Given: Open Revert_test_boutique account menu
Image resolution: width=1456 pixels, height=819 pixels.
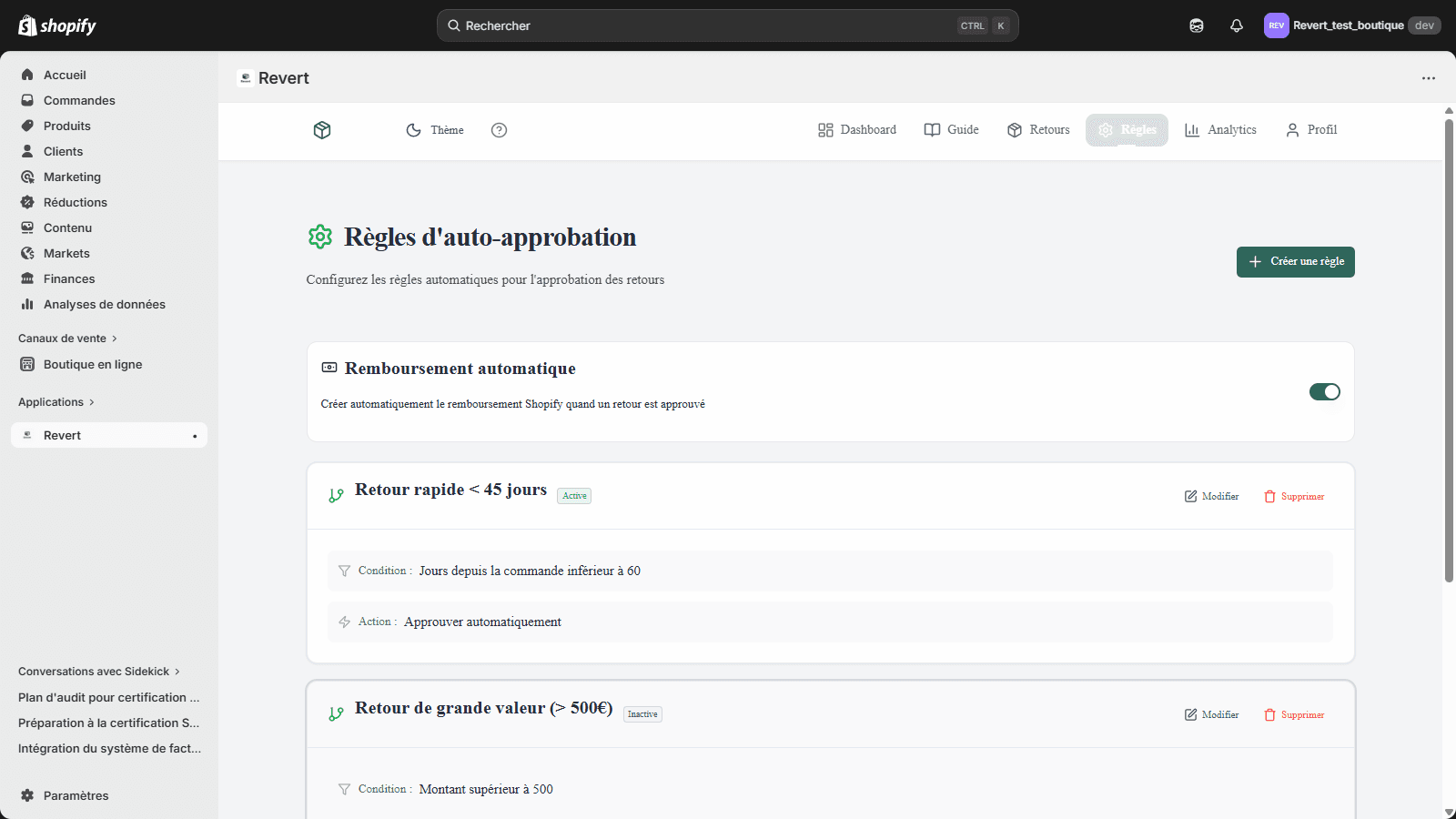Looking at the screenshot, I should coord(1352,25).
